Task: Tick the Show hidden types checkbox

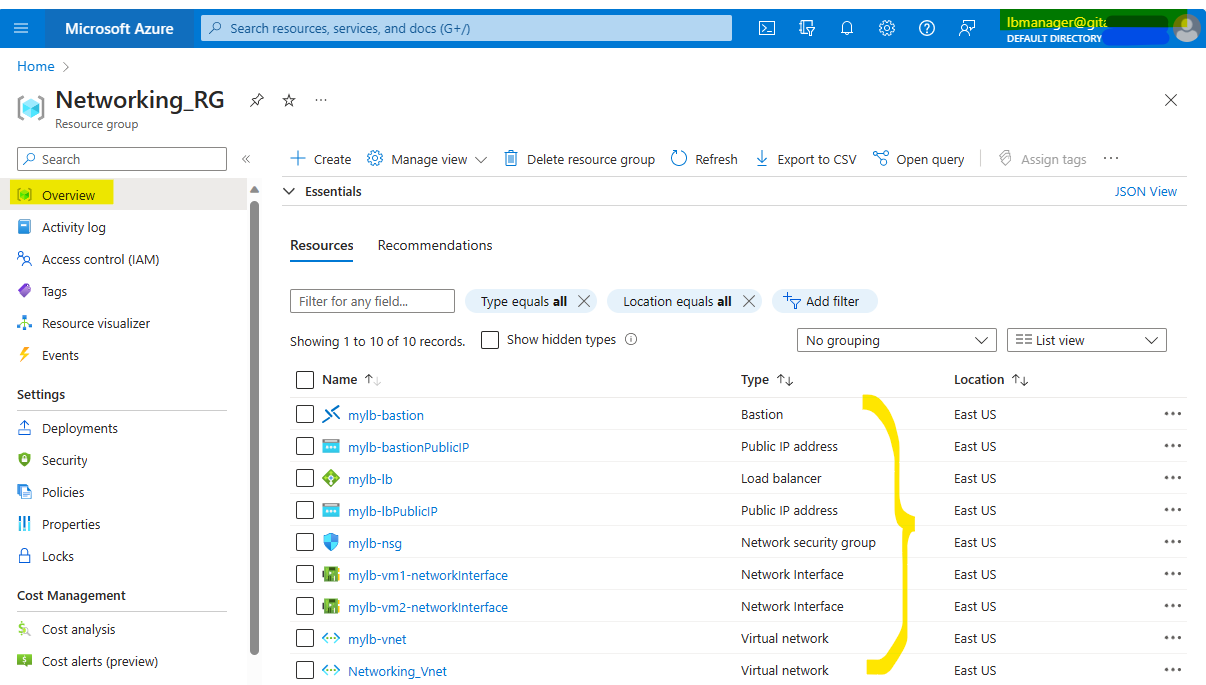Action: point(490,340)
